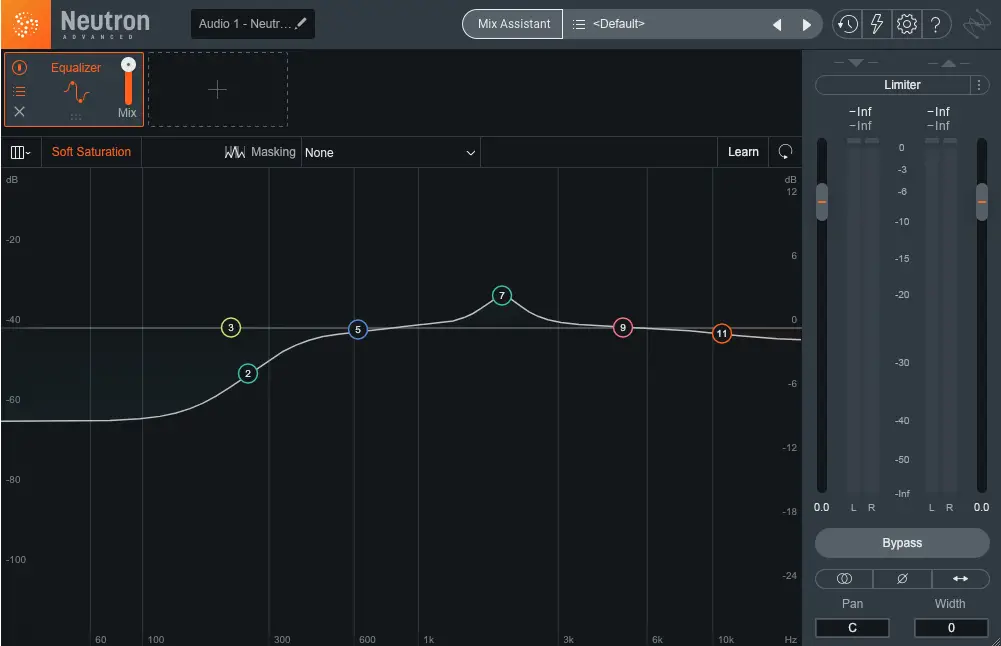Toggle the sum to mono overlapping-circles icon
The width and height of the screenshot is (1001, 646).
[844, 578]
